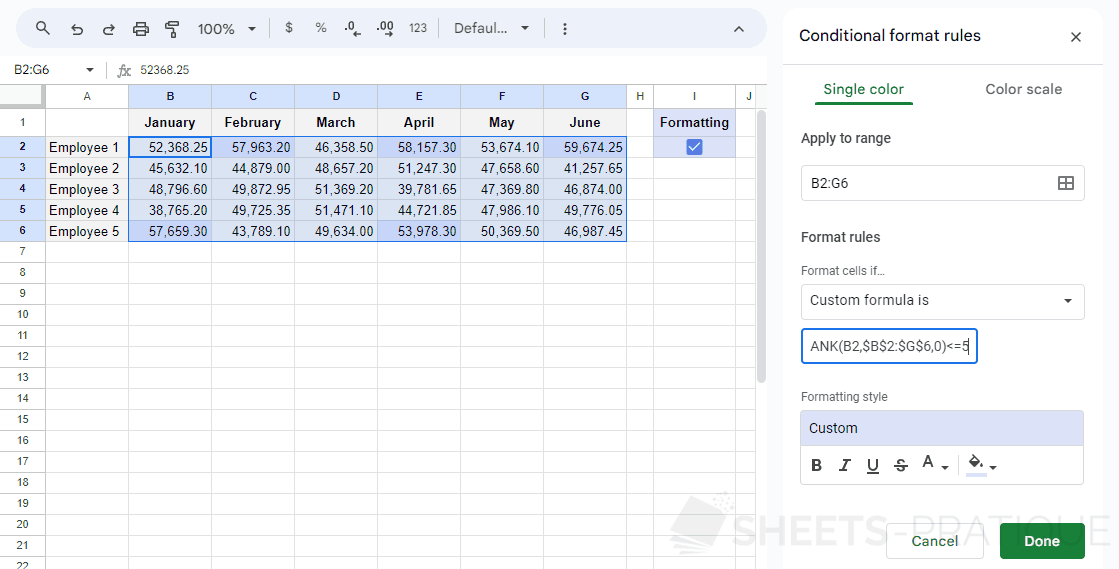Select cell with value 44,879.00

point(253,168)
